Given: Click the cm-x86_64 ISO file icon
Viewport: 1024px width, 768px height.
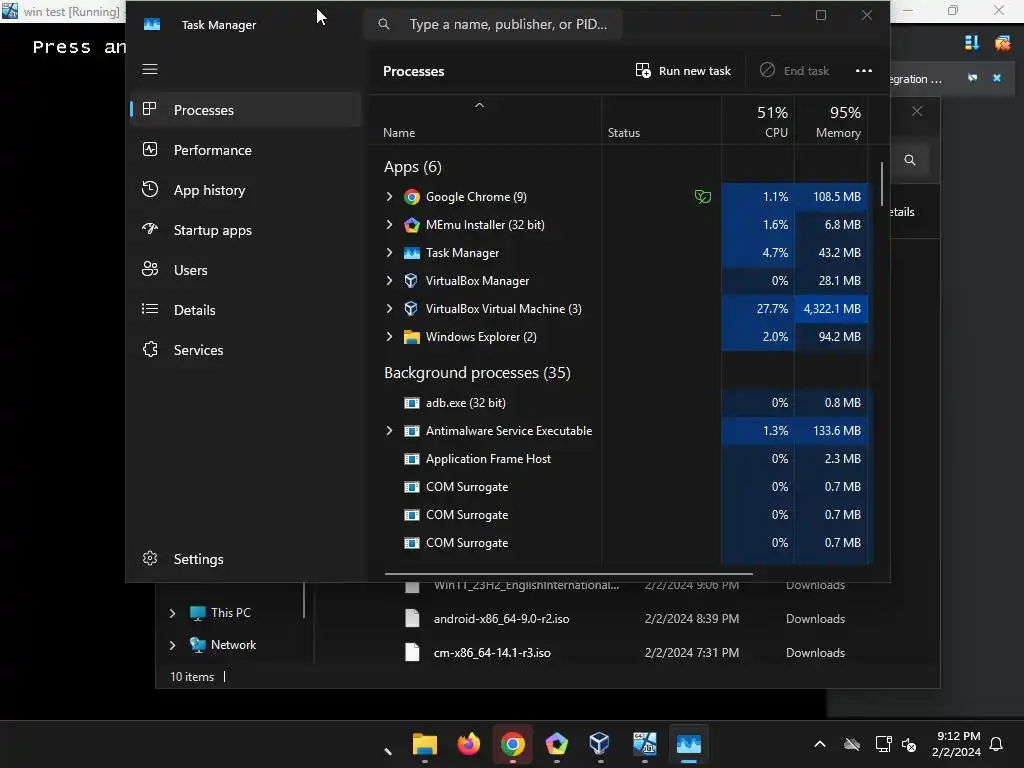Looking at the screenshot, I should tap(412, 652).
